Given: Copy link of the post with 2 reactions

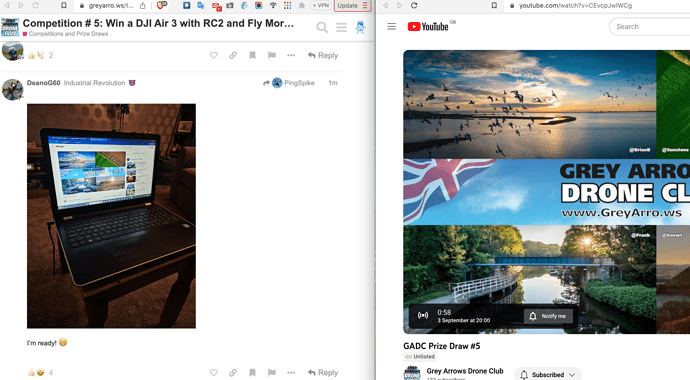Looking at the screenshot, I should tap(233, 55).
